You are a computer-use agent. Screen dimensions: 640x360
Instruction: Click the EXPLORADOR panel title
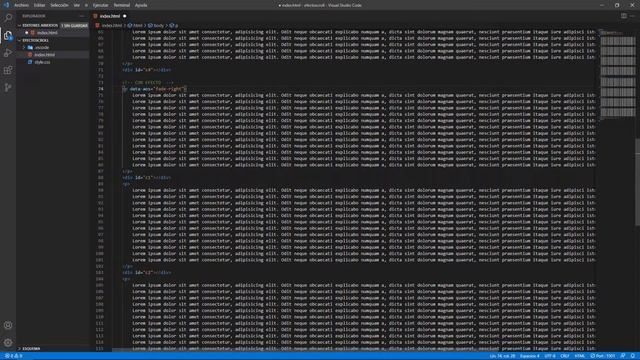[34, 16]
